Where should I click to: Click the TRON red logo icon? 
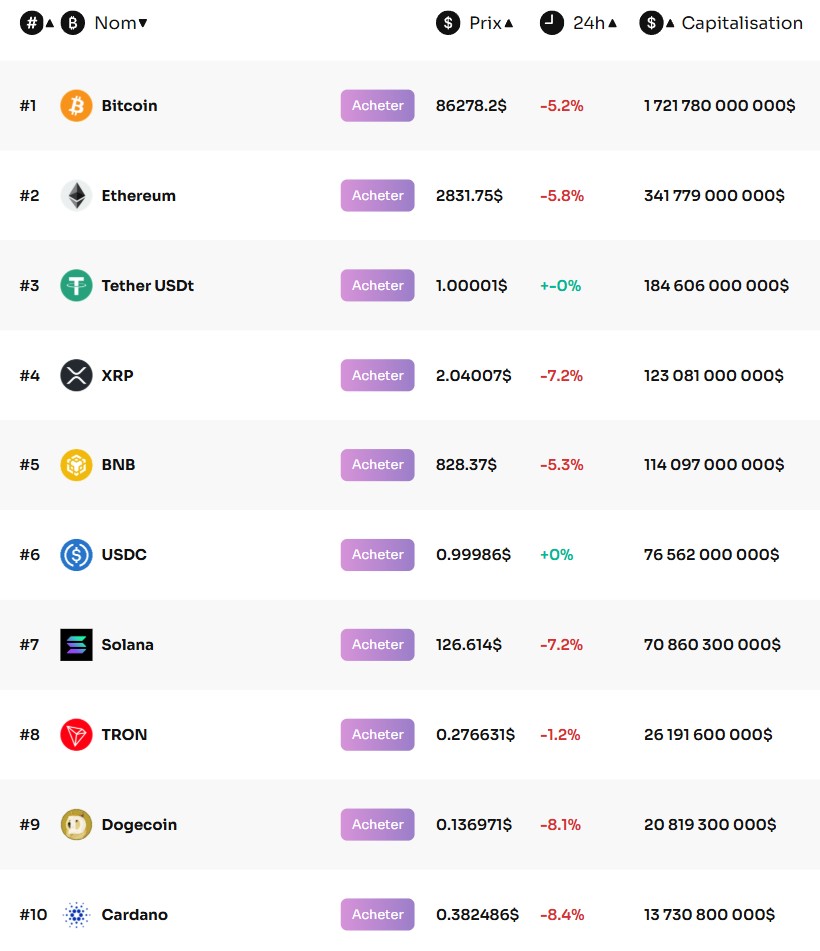click(75, 734)
